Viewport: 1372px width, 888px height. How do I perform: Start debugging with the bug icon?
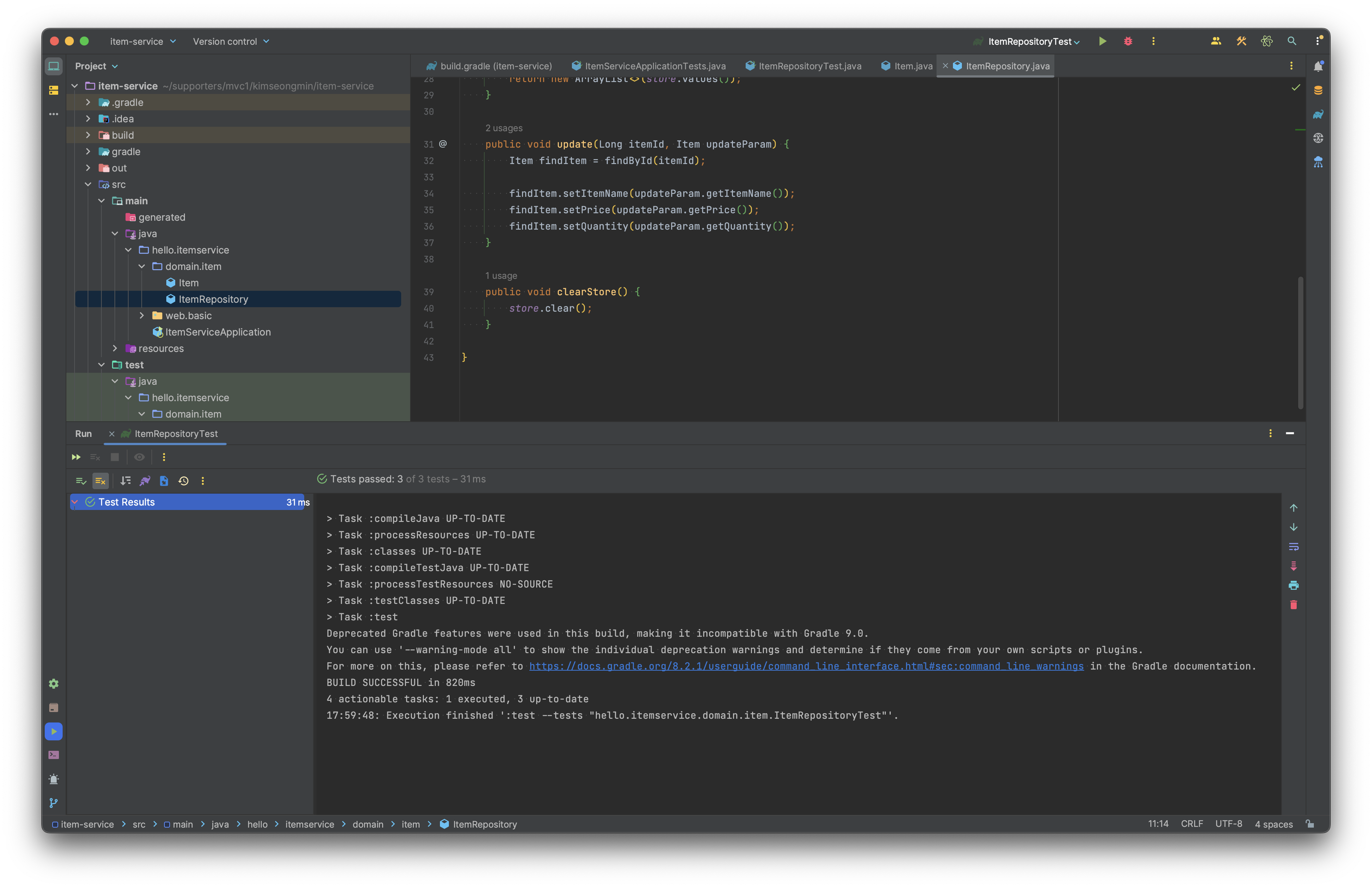[1127, 41]
